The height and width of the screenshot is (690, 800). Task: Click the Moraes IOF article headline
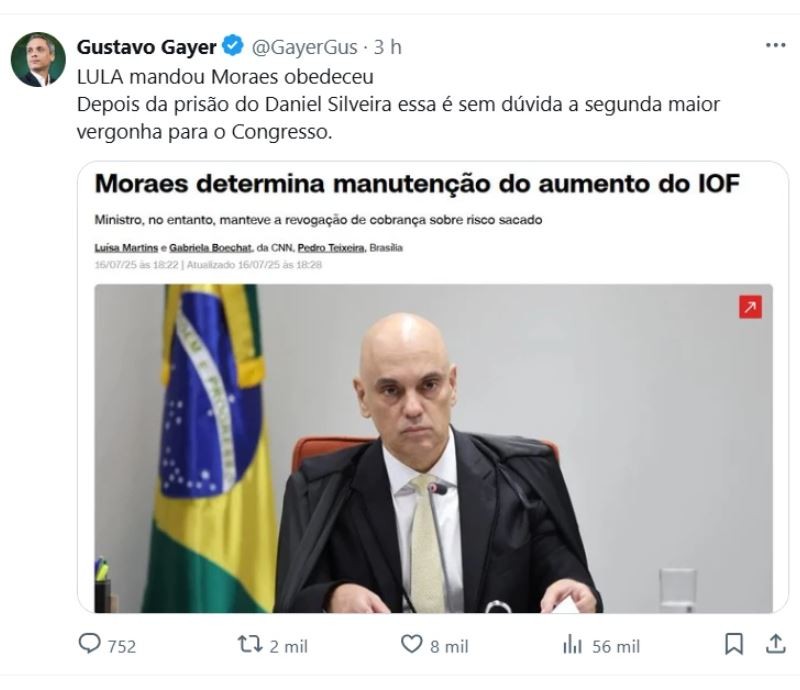(x=417, y=184)
